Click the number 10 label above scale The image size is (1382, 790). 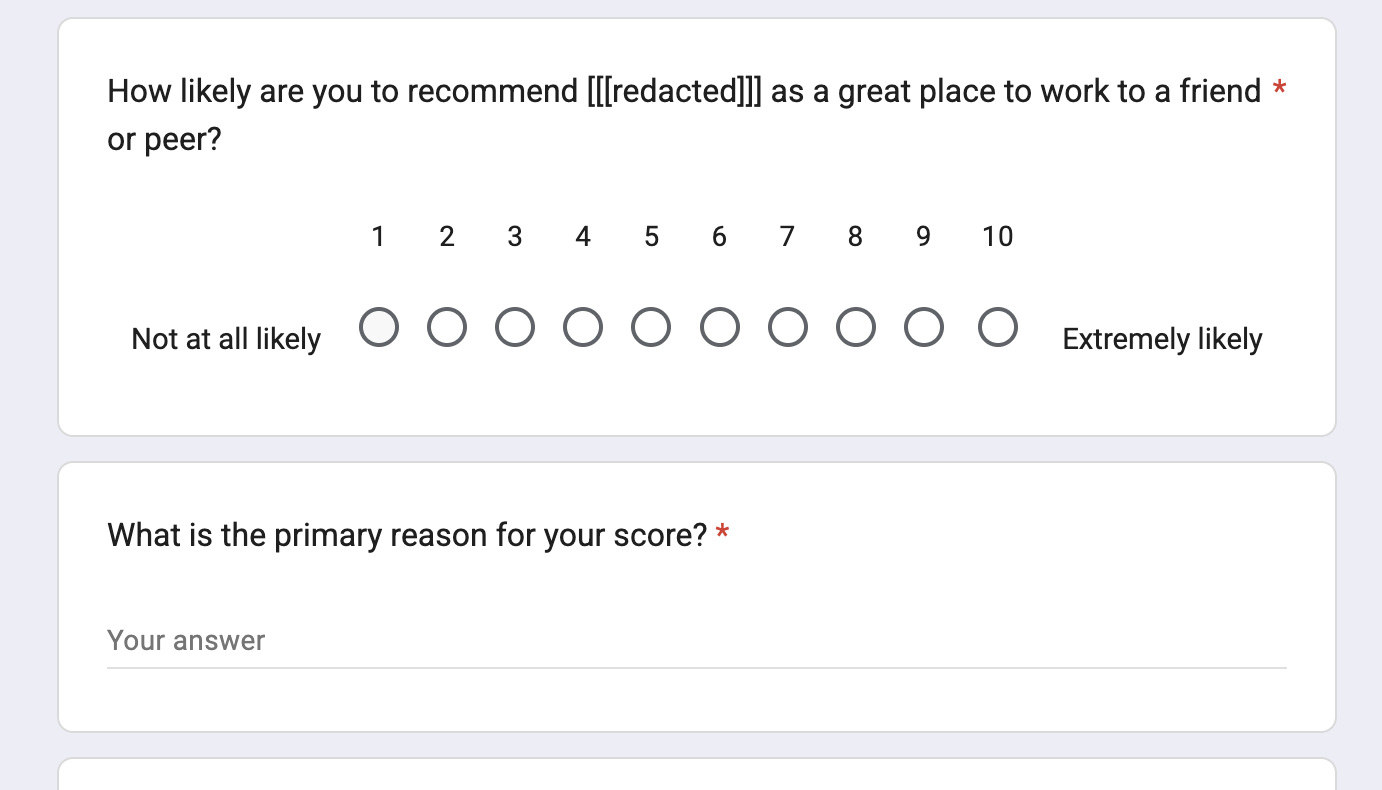click(997, 237)
